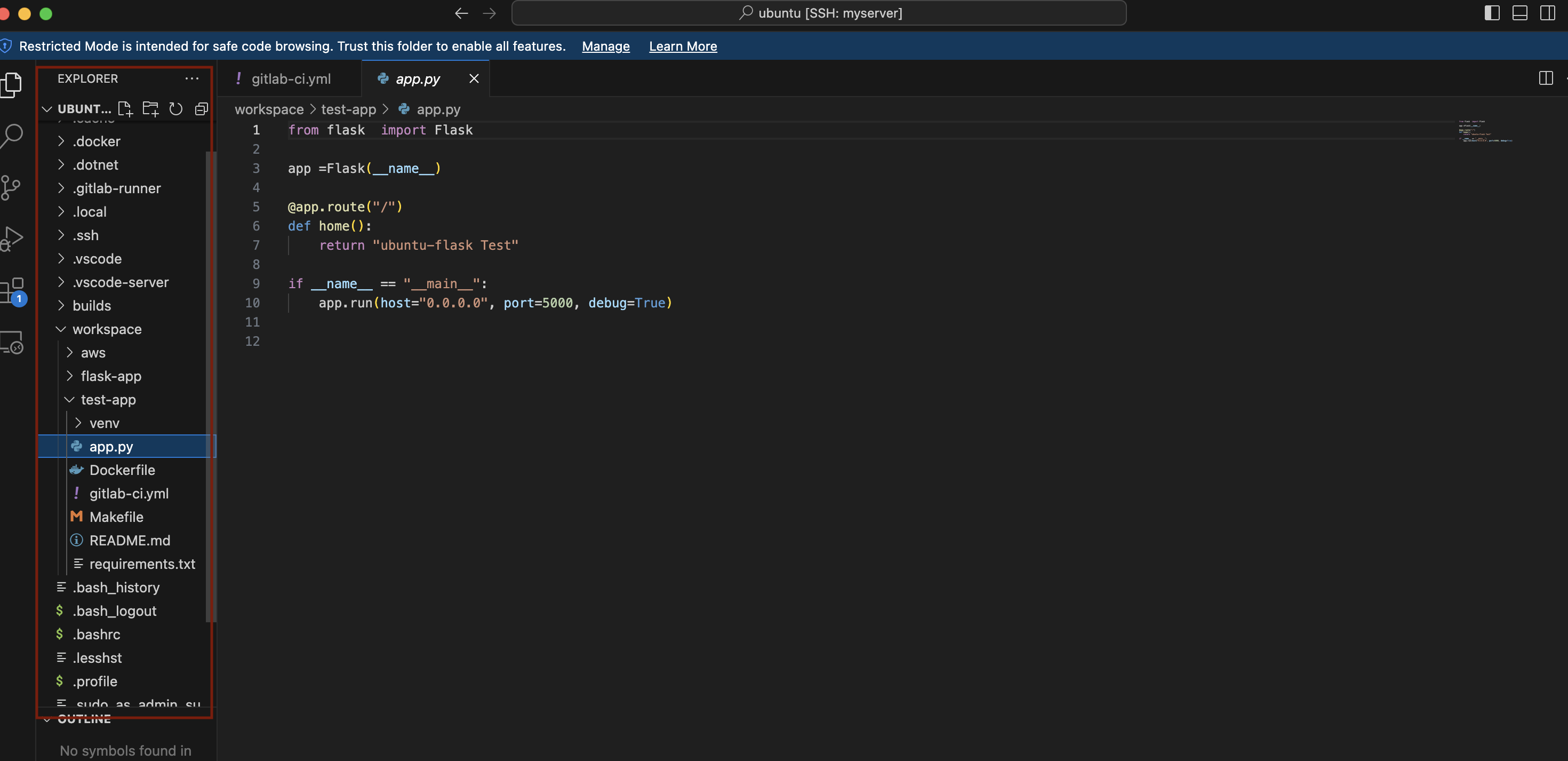Open Source Control view
Screen dimensions: 1568x761
pyautogui.click(x=11, y=187)
